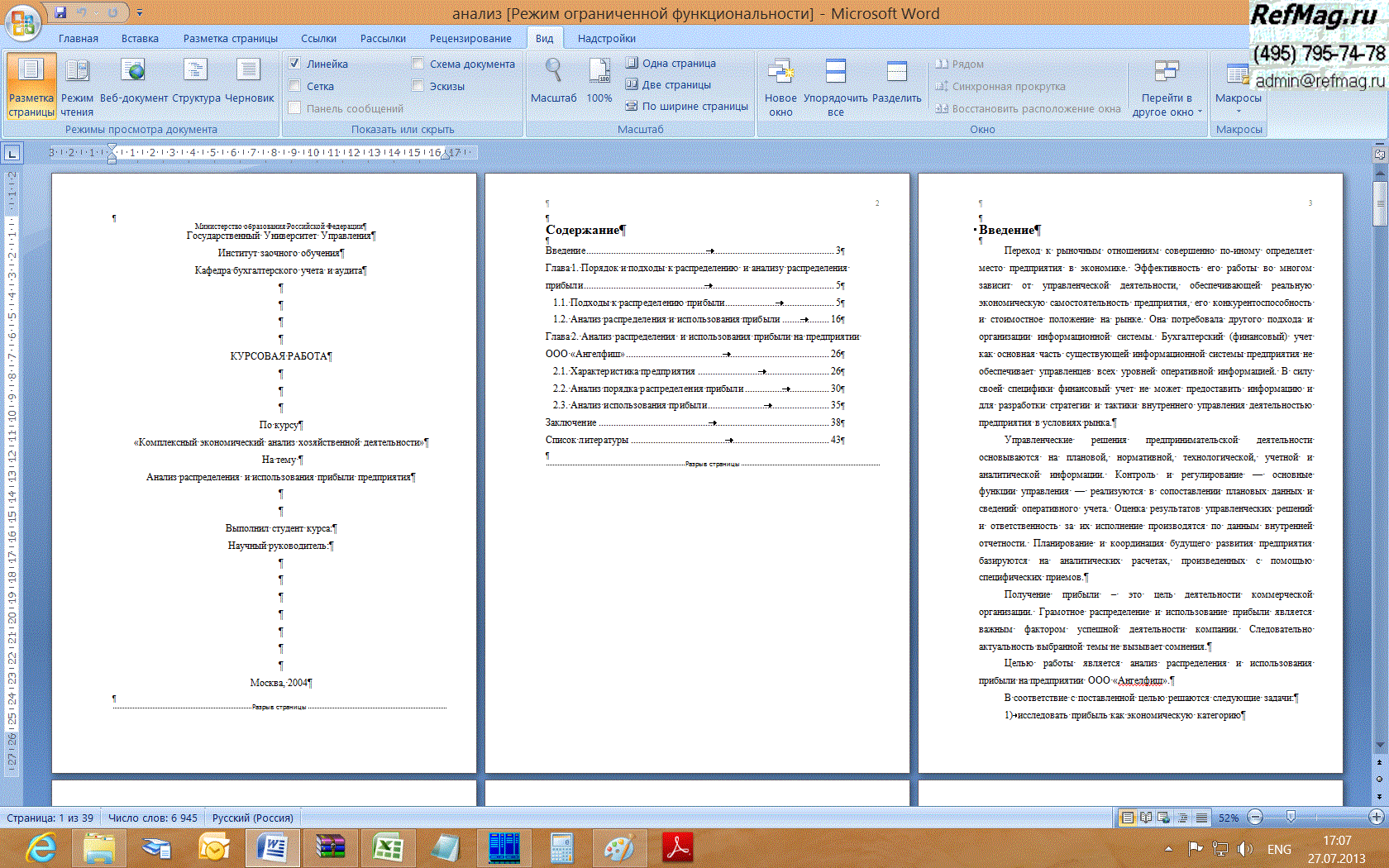Select Веб-документ view mode
1389x868 pixels.
pos(133,81)
